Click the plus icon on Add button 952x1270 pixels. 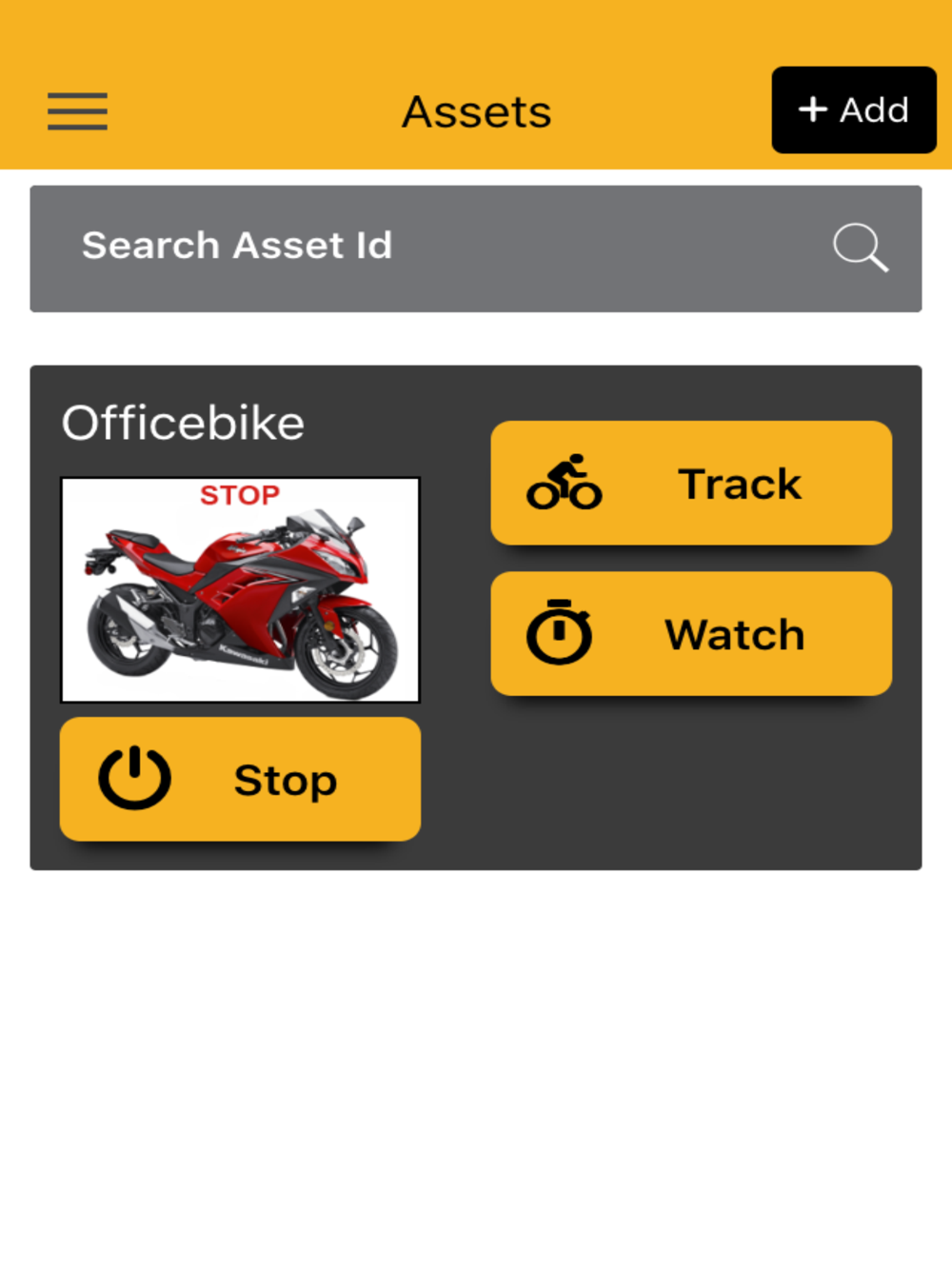pos(812,109)
